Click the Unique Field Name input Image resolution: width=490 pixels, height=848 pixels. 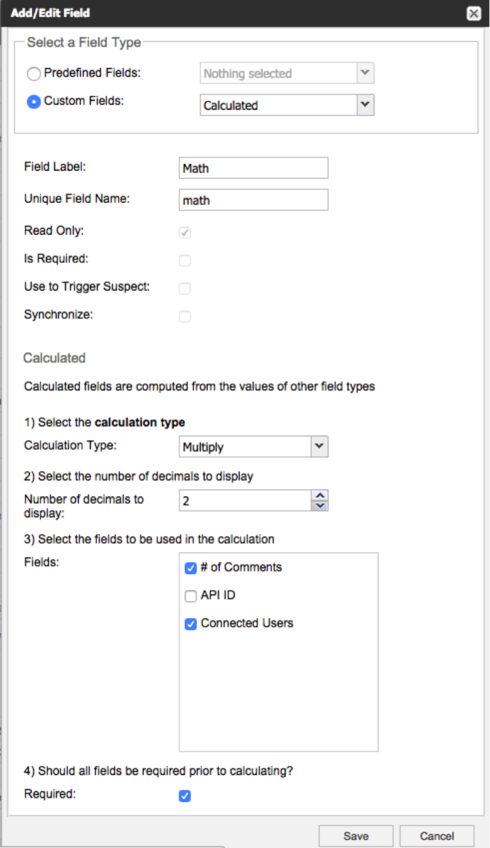[254, 200]
